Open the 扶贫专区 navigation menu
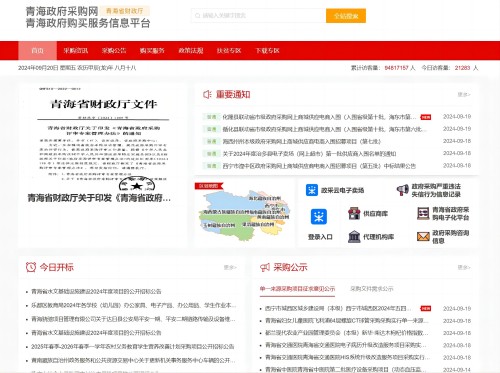 tap(229, 51)
